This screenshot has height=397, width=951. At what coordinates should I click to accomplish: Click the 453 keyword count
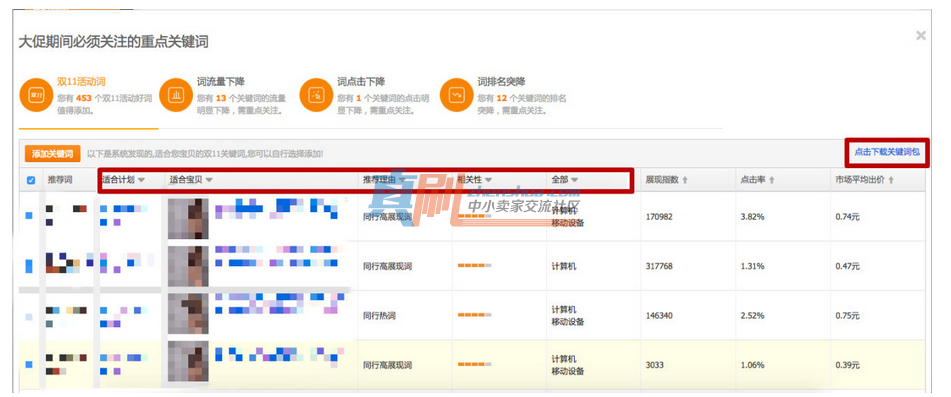[83, 98]
